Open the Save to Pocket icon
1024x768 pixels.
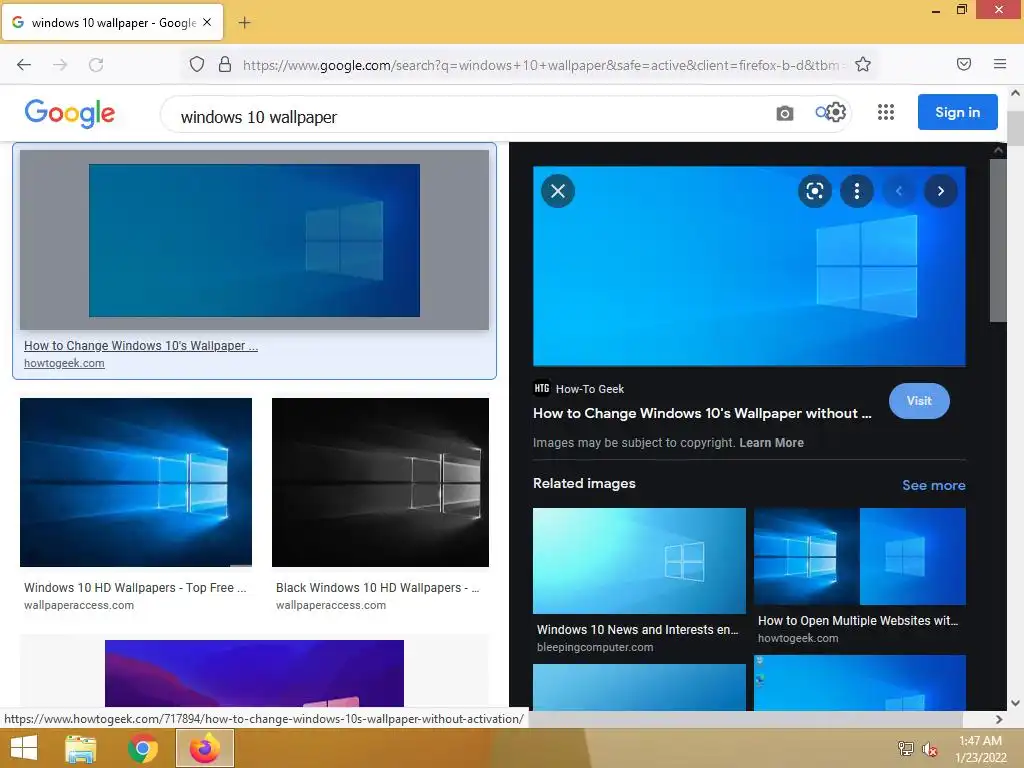click(964, 64)
